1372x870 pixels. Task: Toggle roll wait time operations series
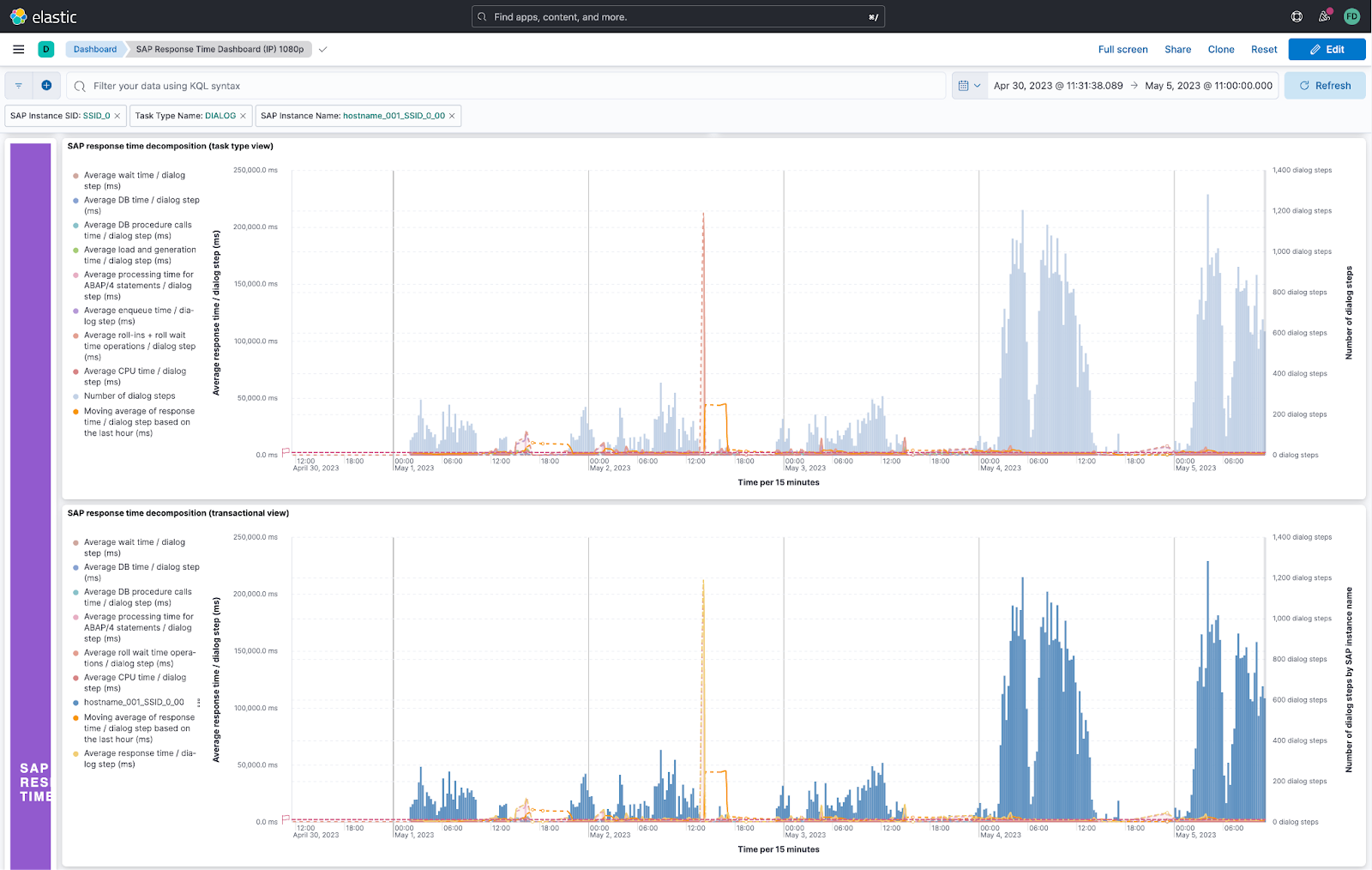[140, 658]
